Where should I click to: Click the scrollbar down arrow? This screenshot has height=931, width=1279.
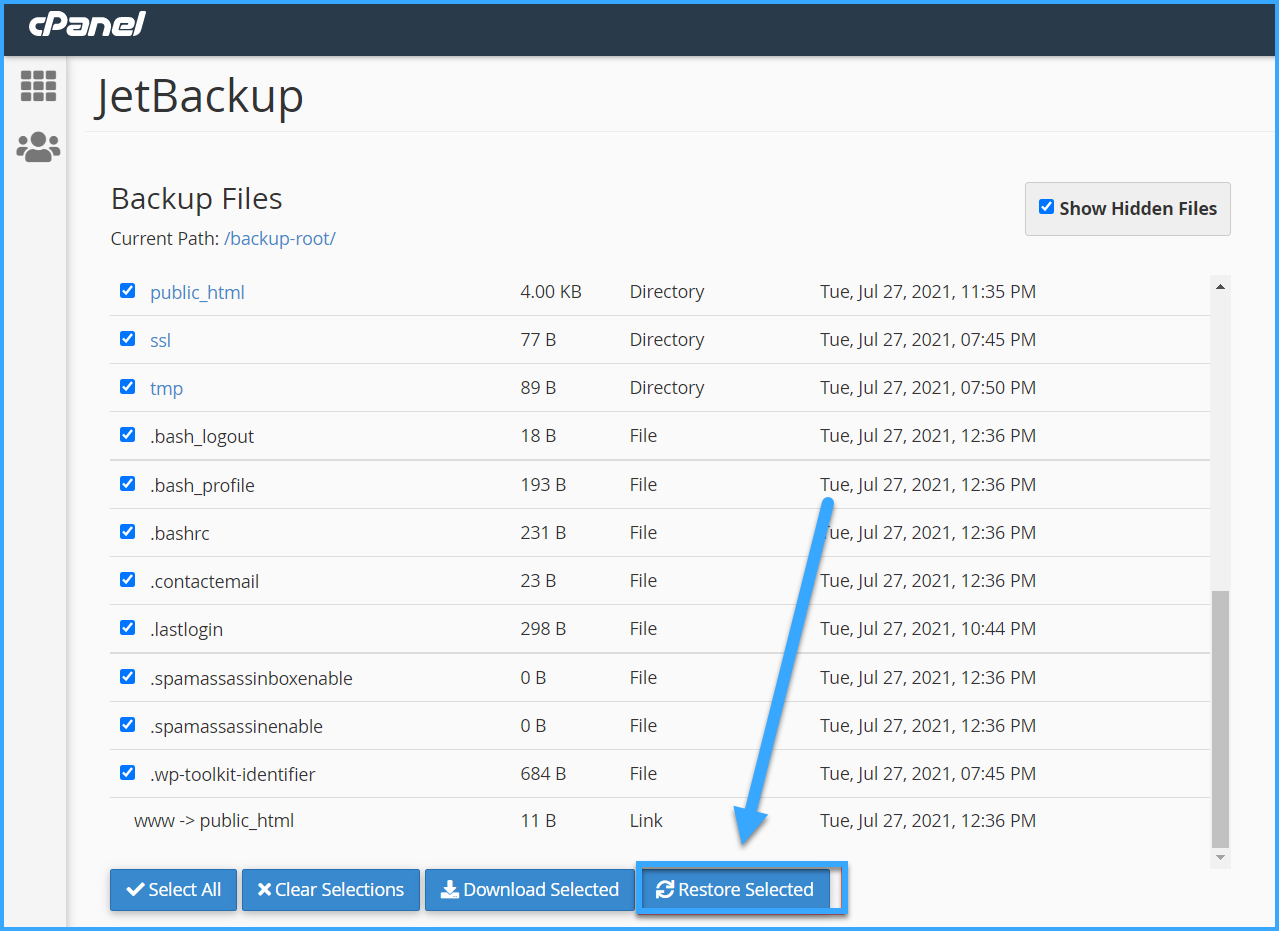[1219, 857]
